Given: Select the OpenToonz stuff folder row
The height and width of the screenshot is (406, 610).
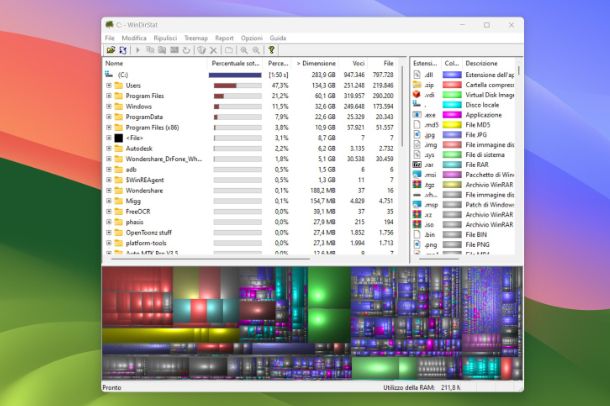Looking at the screenshot, I should coord(251,232).
